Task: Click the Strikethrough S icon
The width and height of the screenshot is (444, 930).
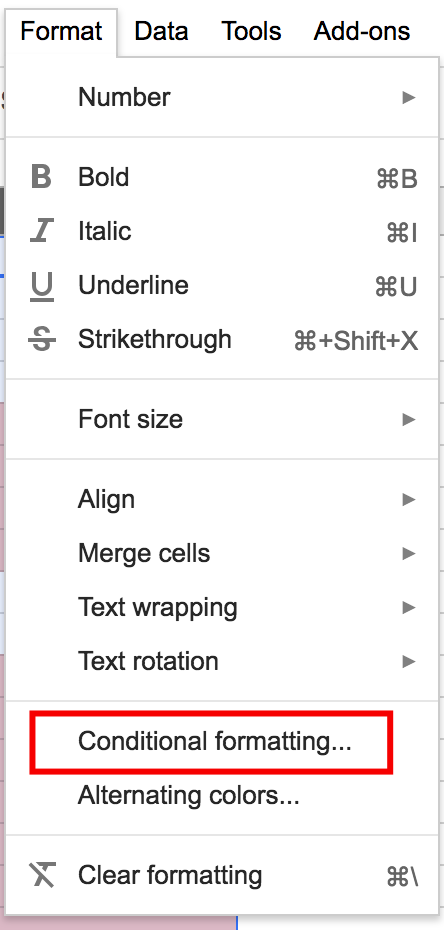Action: tap(42, 340)
